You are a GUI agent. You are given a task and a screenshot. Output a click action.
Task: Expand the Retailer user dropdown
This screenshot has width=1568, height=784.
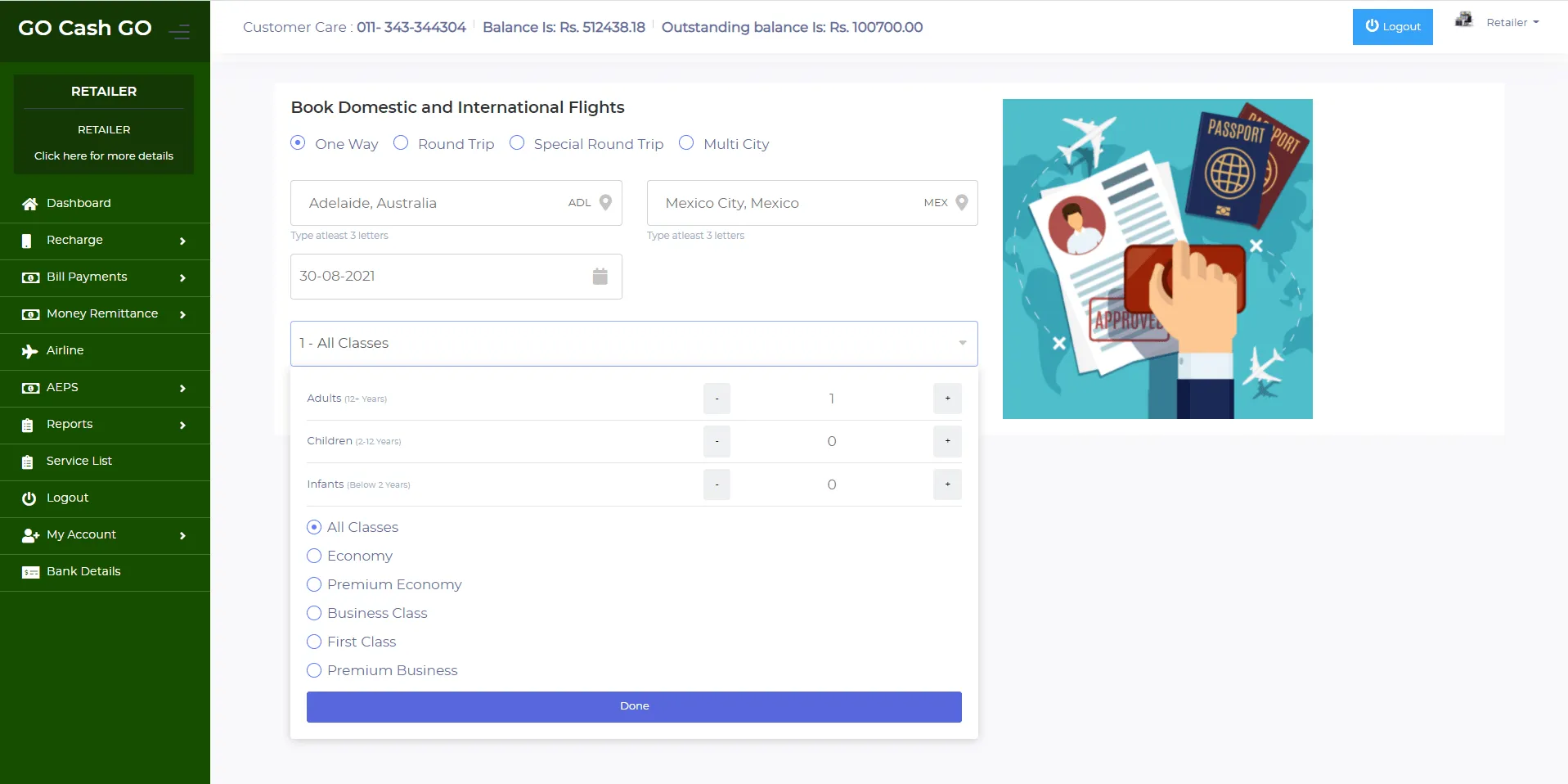(1512, 23)
